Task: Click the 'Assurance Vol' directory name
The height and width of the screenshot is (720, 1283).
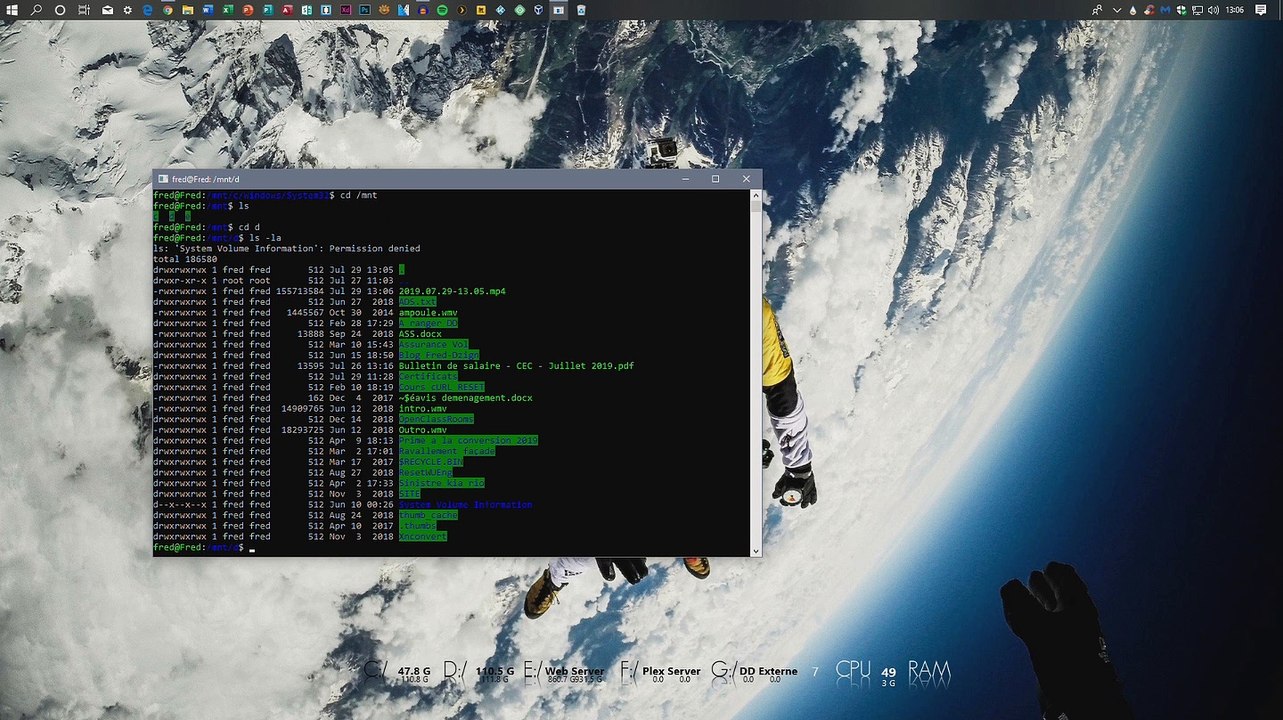Action: click(433, 345)
